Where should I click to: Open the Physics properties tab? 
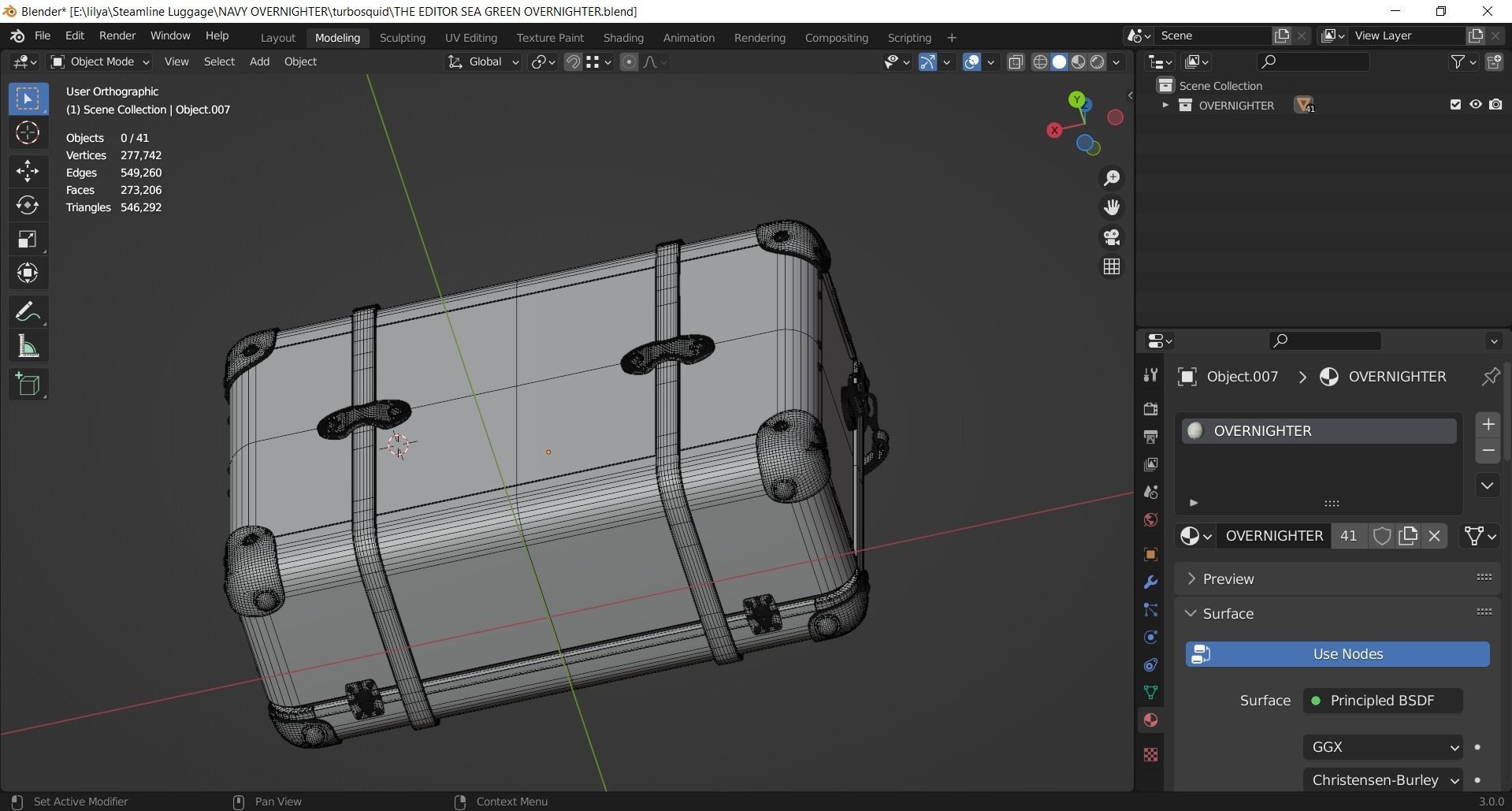1150,638
